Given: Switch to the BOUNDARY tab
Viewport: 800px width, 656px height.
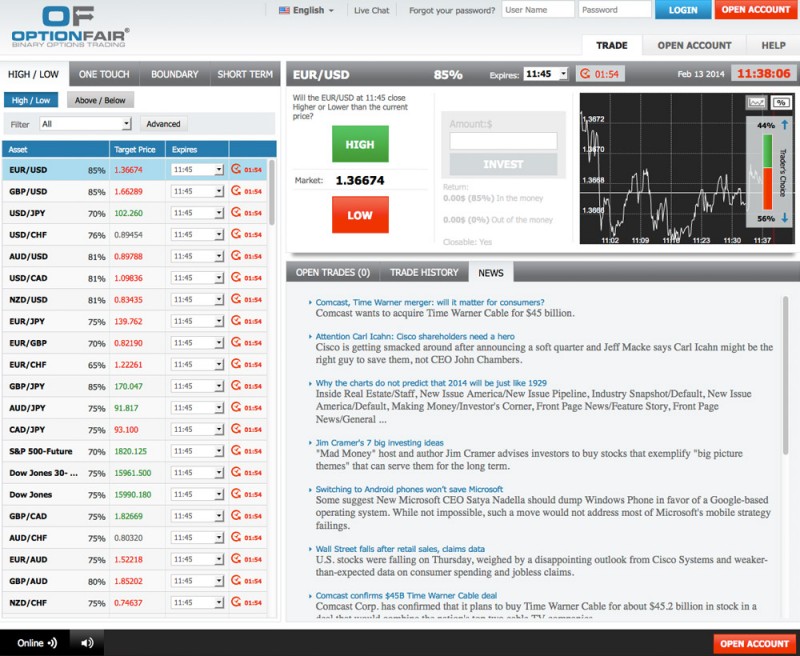Looking at the screenshot, I should (x=174, y=74).
